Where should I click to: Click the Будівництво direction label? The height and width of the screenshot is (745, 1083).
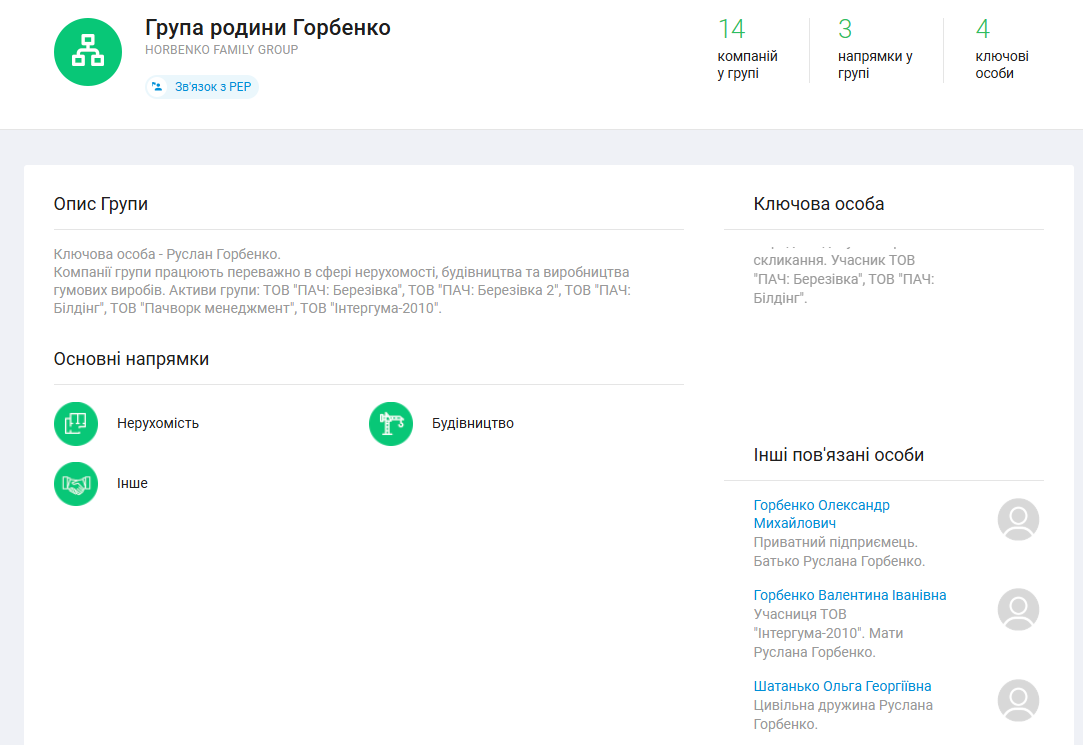pyautogui.click(x=472, y=423)
